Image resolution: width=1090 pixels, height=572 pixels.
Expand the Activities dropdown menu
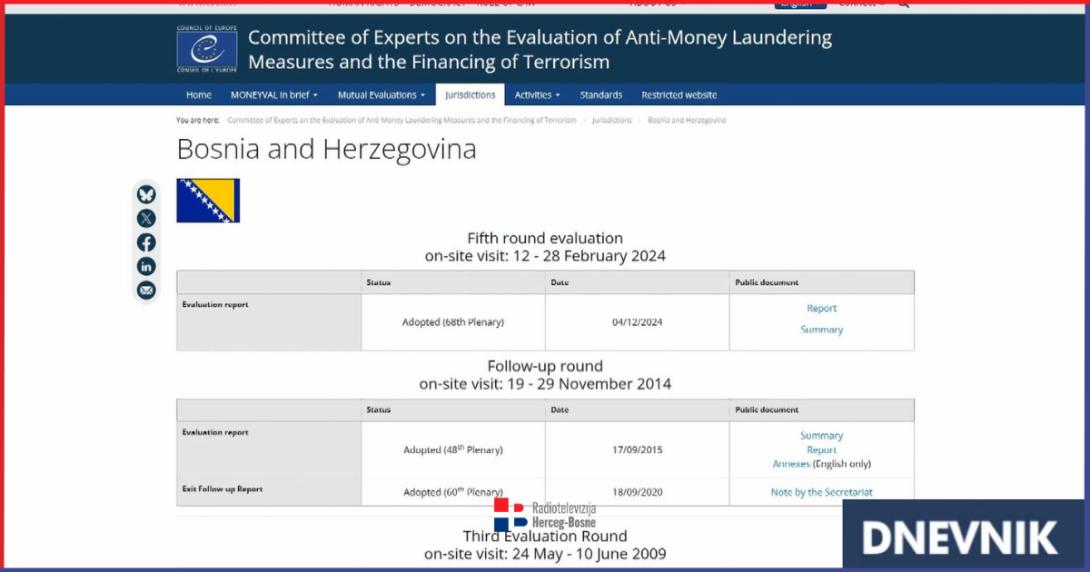click(537, 95)
